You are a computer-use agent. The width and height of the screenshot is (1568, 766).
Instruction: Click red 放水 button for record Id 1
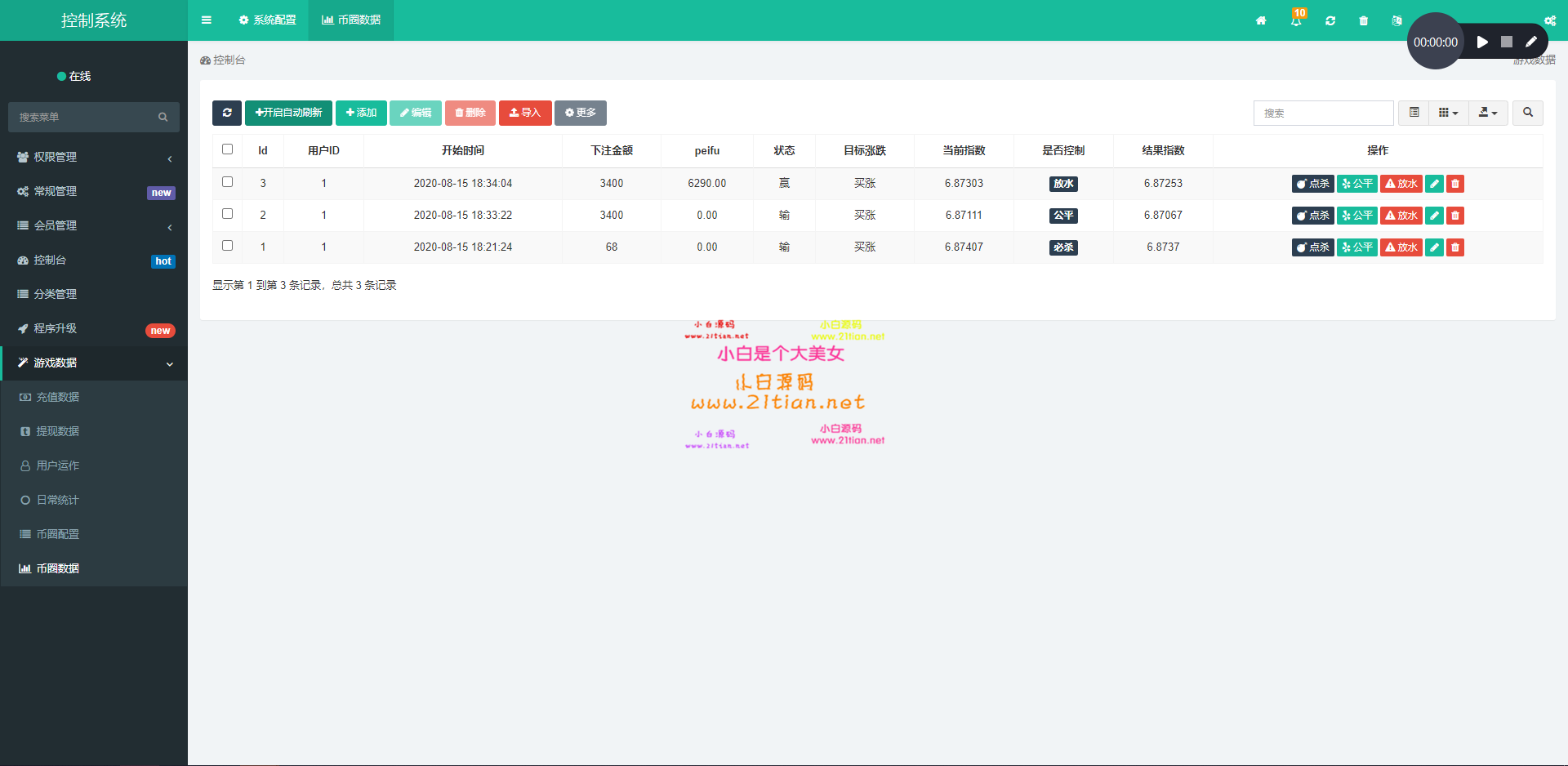click(1401, 247)
